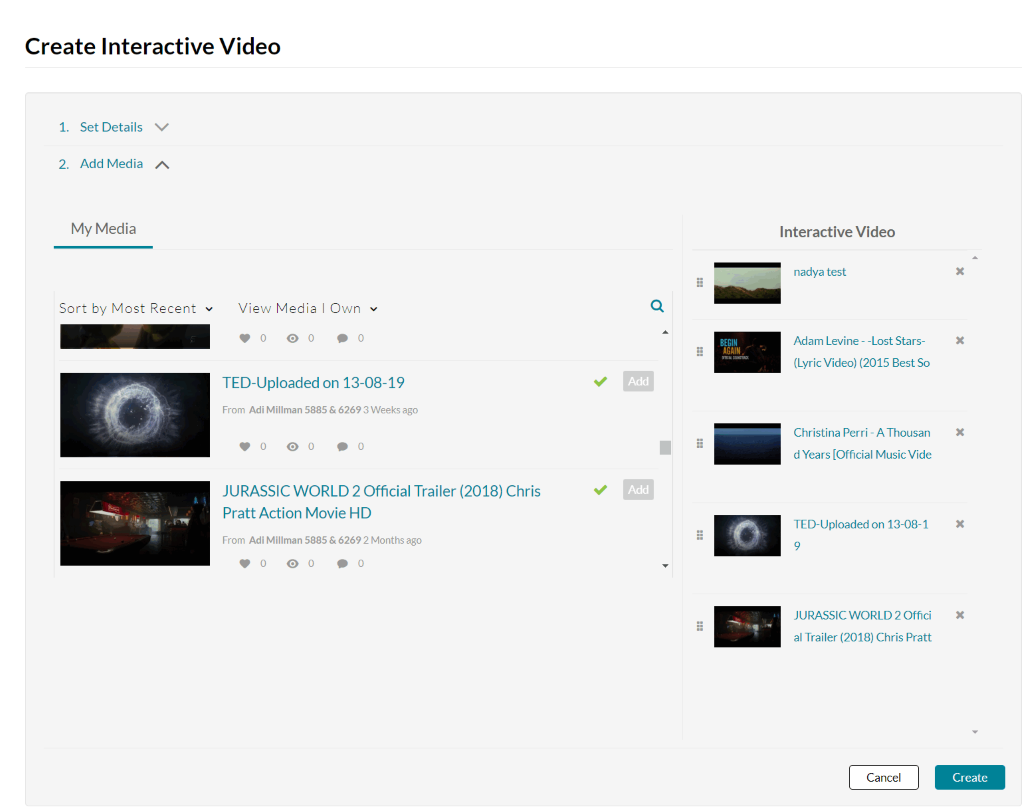The image size is (1024, 809).
Task: Open step 1 Set Details
Action: pyautogui.click(x=111, y=127)
